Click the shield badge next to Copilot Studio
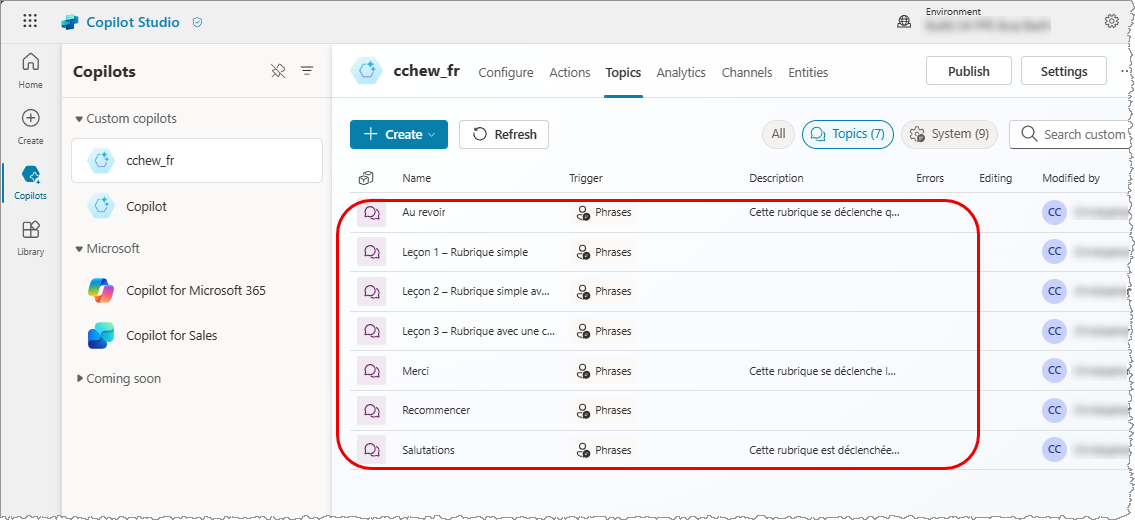This screenshot has width=1135, height=520. [197, 22]
